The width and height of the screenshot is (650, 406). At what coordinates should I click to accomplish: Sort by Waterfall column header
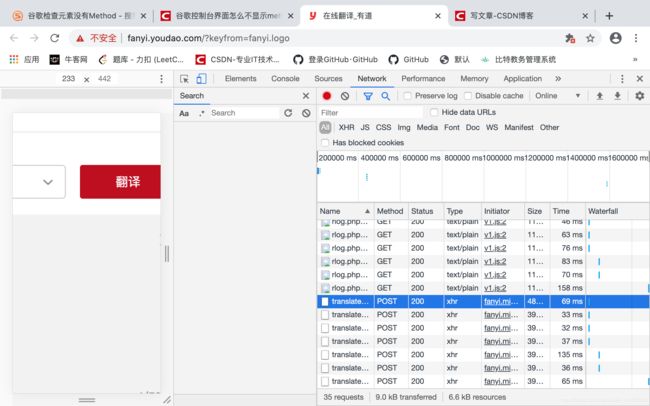click(x=617, y=211)
